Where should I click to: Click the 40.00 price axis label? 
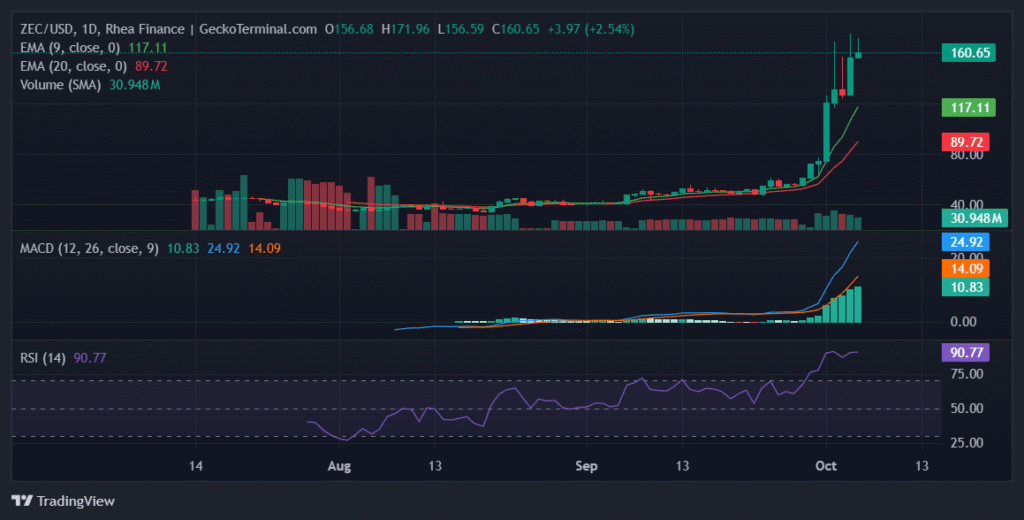[967, 204]
